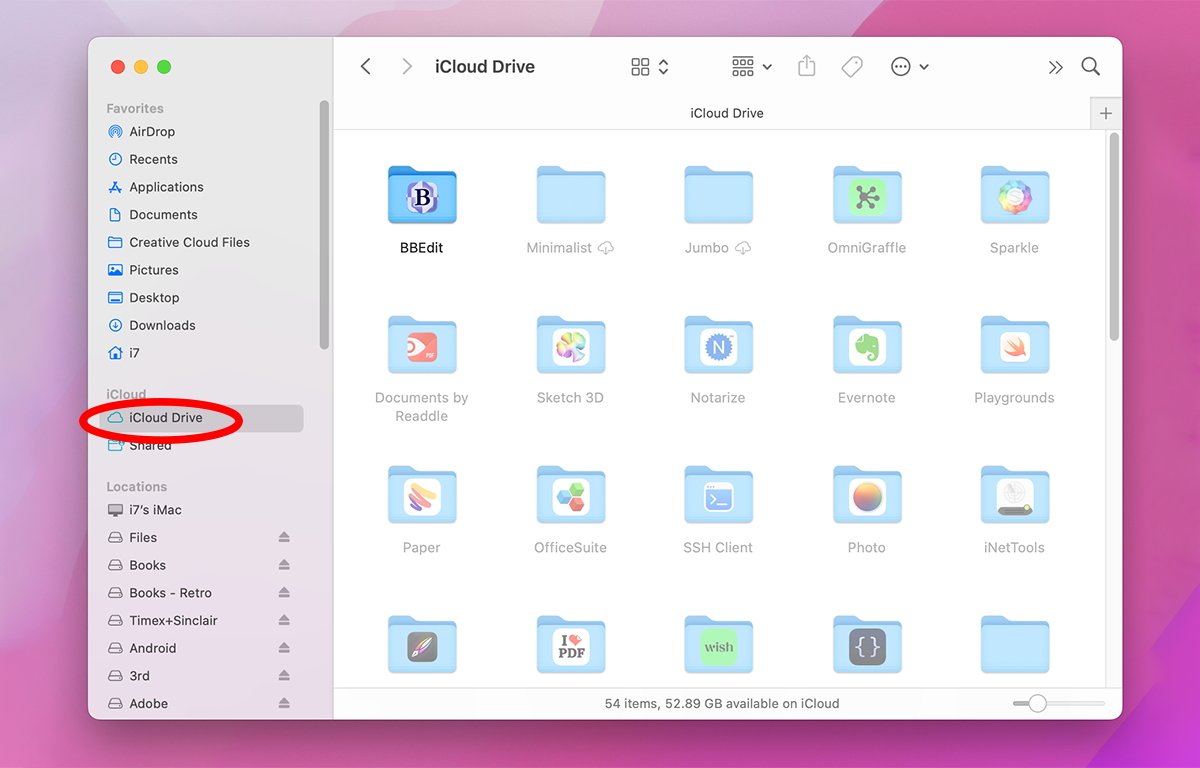The height and width of the screenshot is (768, 1200).
Task: Eject the Books - Retro volume
Action: click(x=285, y=593)
